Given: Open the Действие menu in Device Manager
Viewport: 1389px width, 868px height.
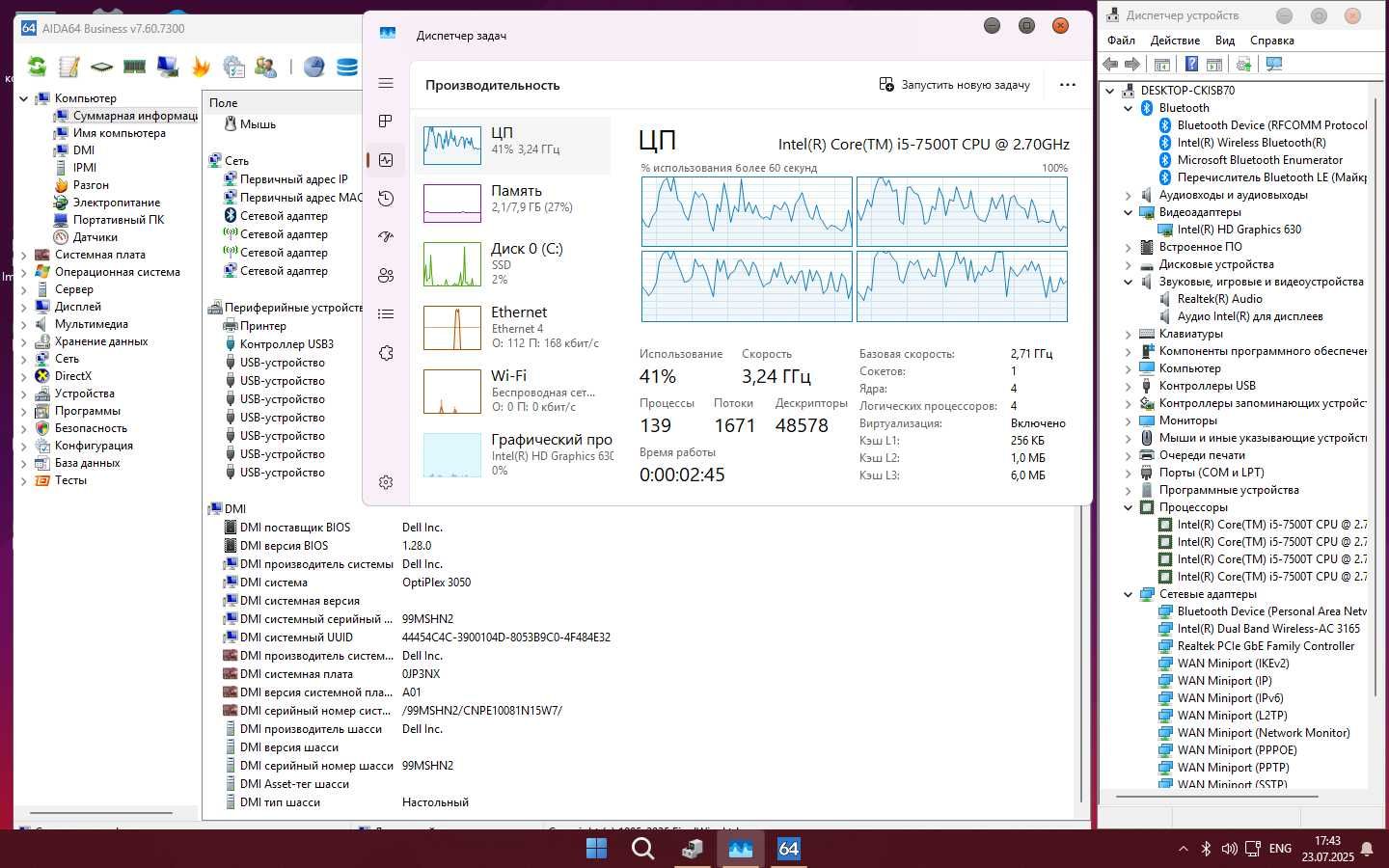Looking at the screenshot, I should coord(1175,41).
